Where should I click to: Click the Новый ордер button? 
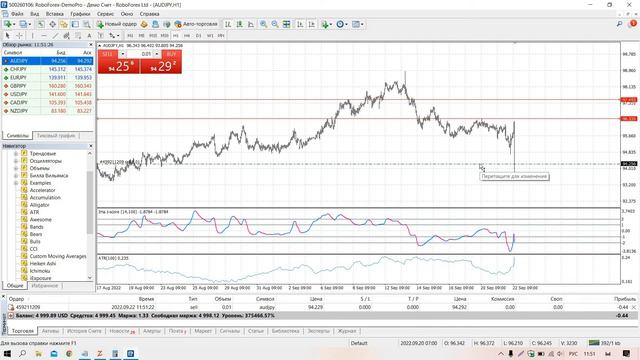tap(116, 24)
